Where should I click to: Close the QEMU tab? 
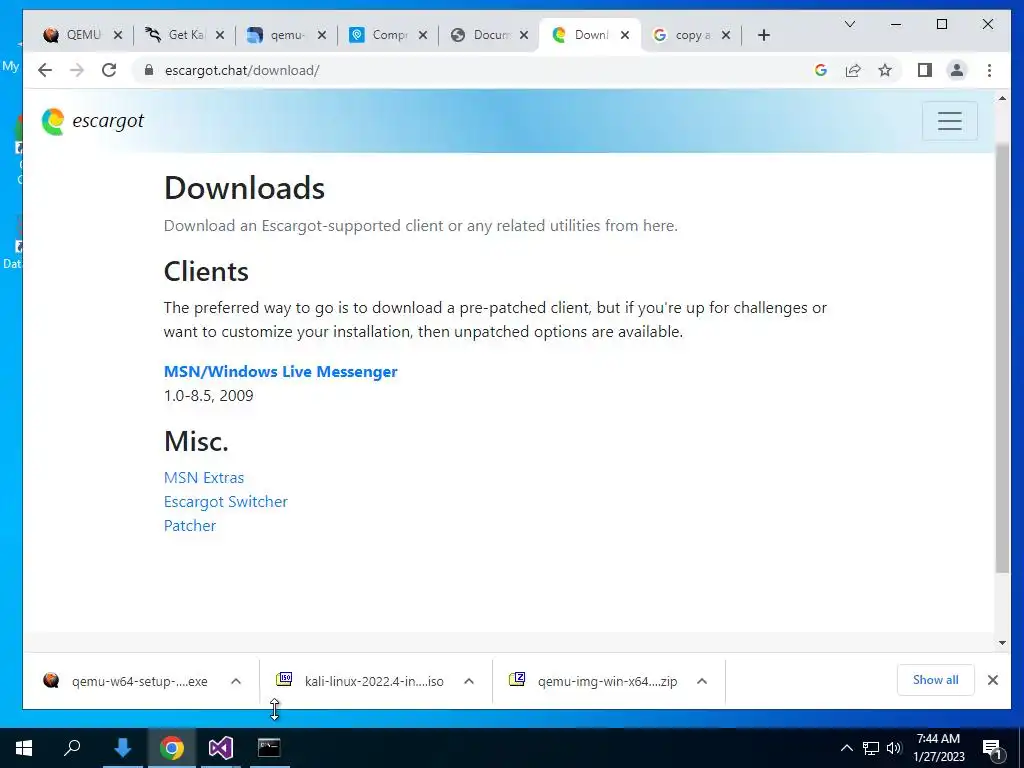118,35
